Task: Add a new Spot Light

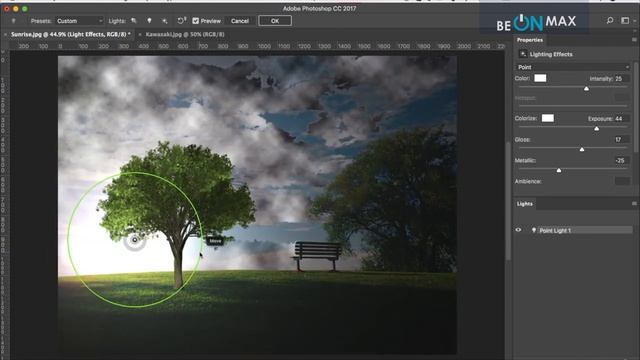Action: click(134, 21)
